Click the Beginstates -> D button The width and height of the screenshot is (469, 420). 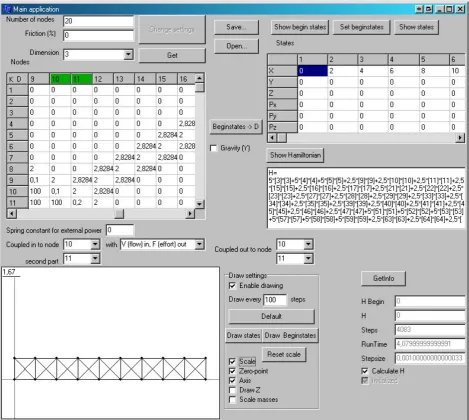(236, 127)
